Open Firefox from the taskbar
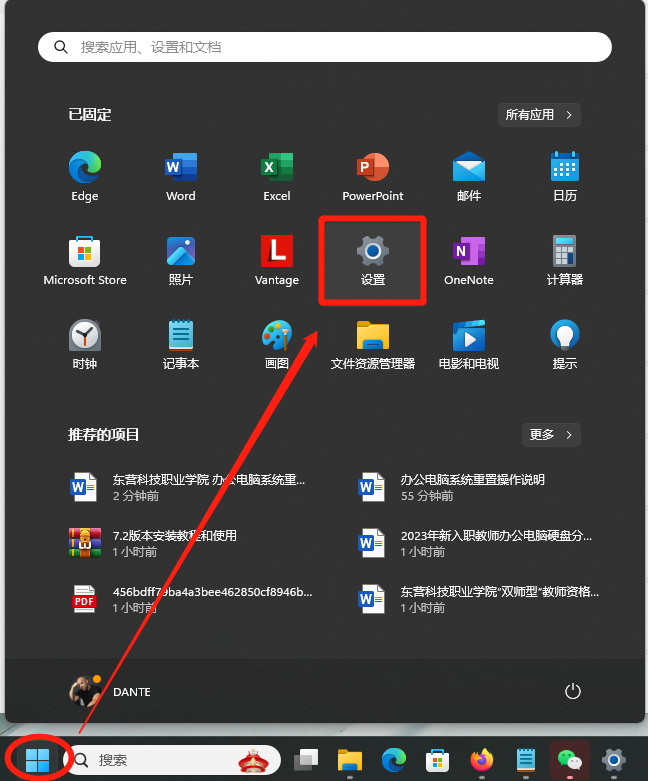 coord(482,760)
